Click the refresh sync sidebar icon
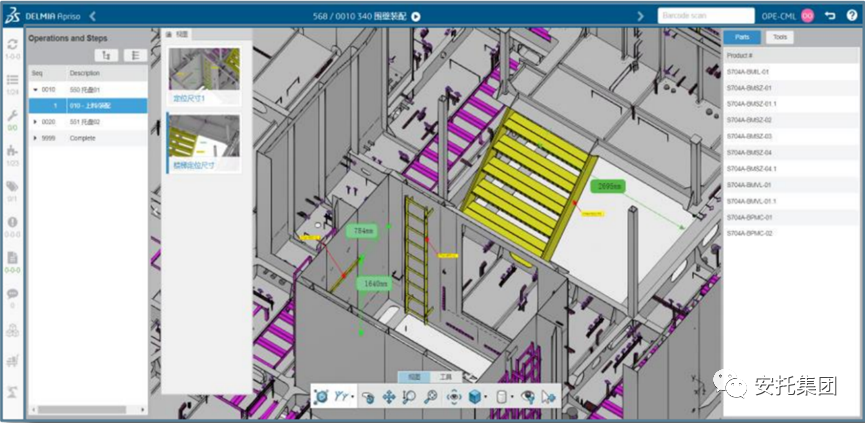 pyautogui.click(x=13, y=45)
